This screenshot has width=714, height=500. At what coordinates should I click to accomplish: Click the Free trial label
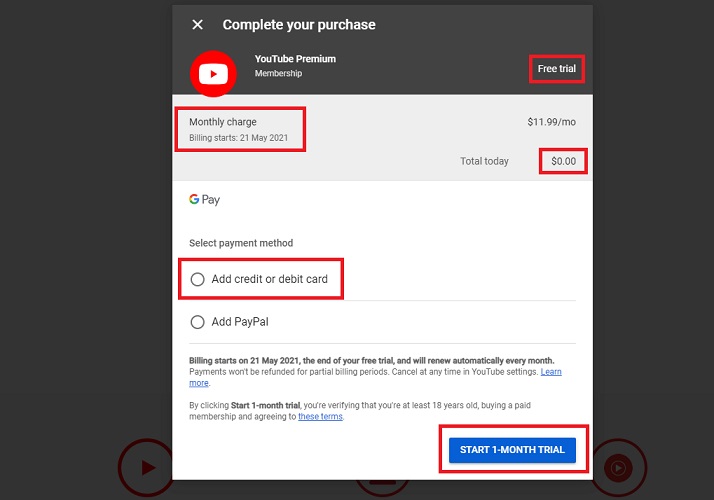click(x=556, y=69)
